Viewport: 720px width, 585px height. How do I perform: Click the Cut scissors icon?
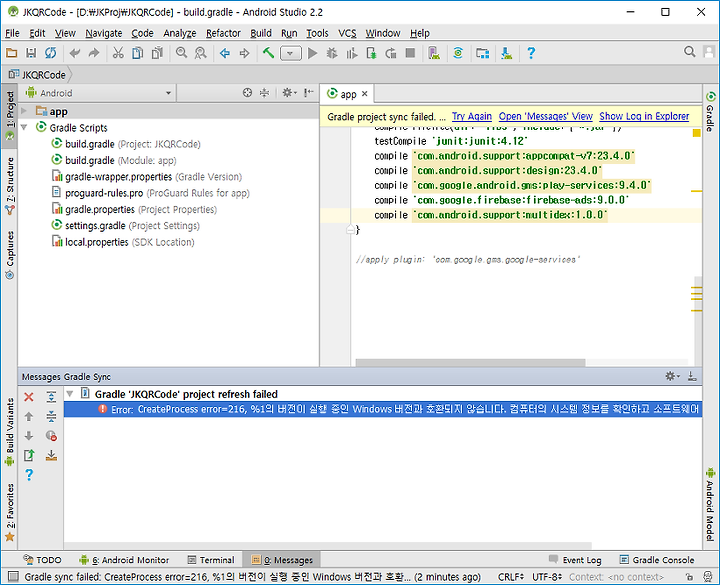[118, 53]
